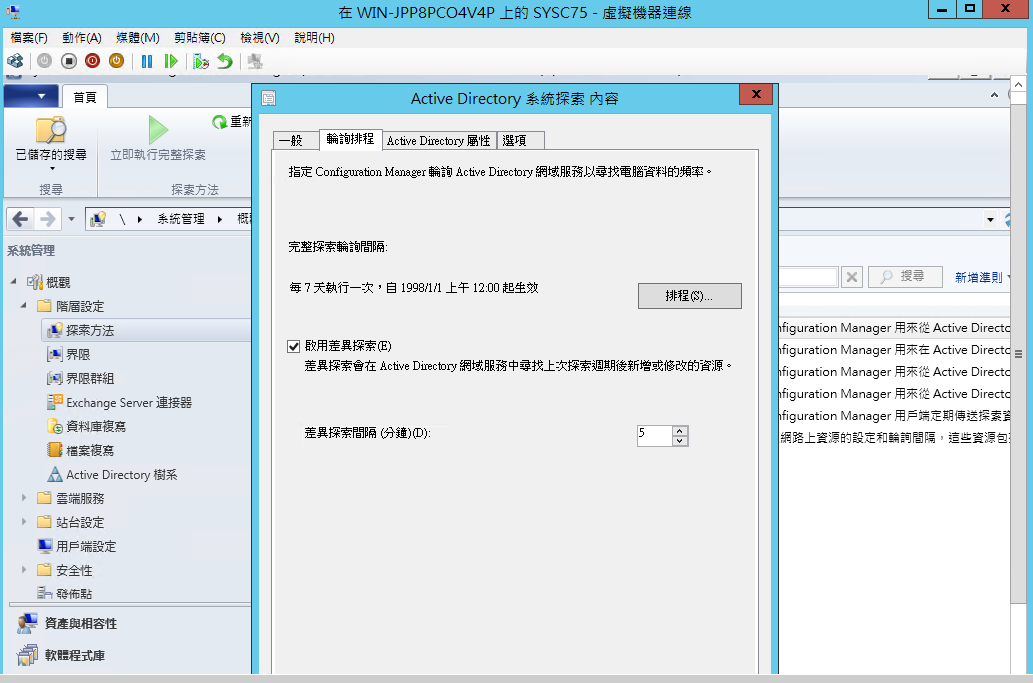Image resolution: width=1033 pixels, height=683 pixels.
Task: Click the 差異探索間隔 minutes input field
Action: click(655, 435)
